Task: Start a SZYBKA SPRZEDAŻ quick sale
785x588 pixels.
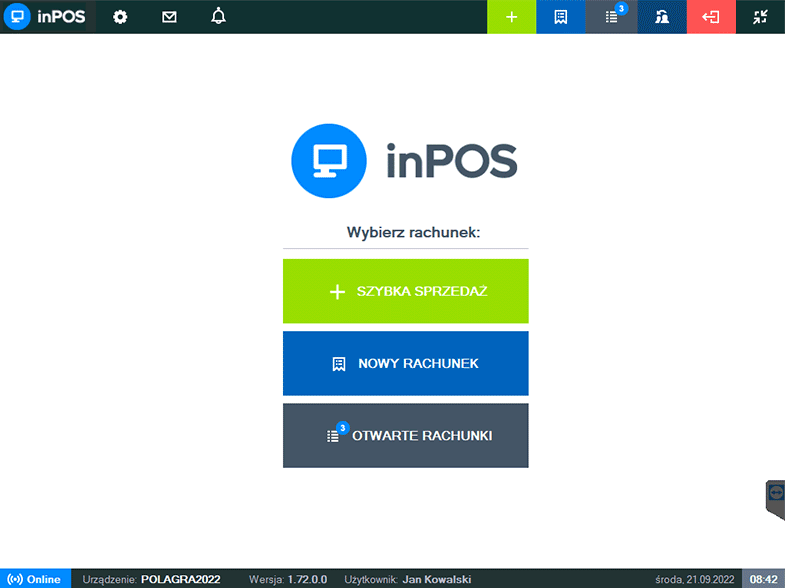Action: [x=405, y=291]
